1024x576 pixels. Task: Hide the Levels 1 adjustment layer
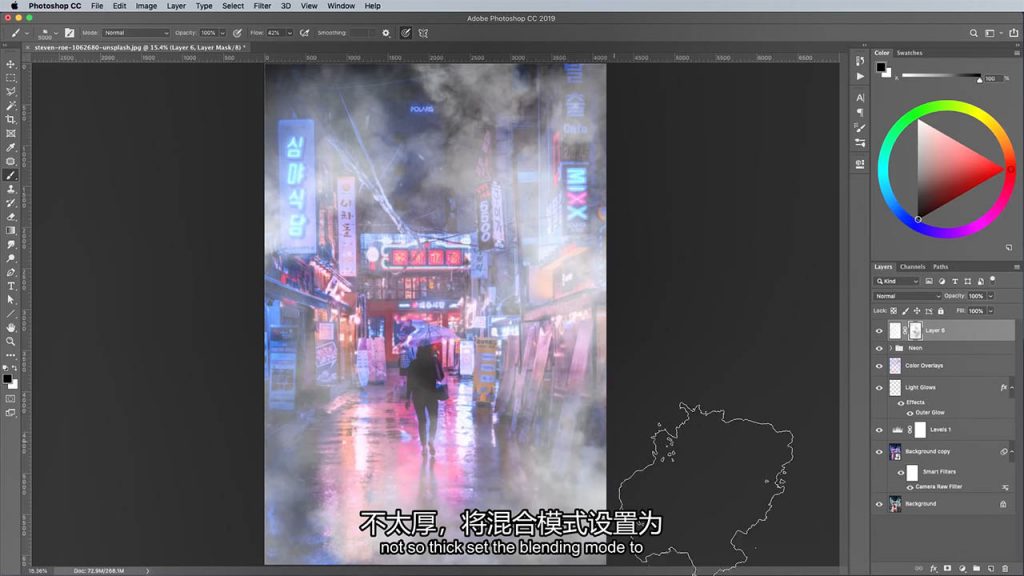tap(879, 430)
